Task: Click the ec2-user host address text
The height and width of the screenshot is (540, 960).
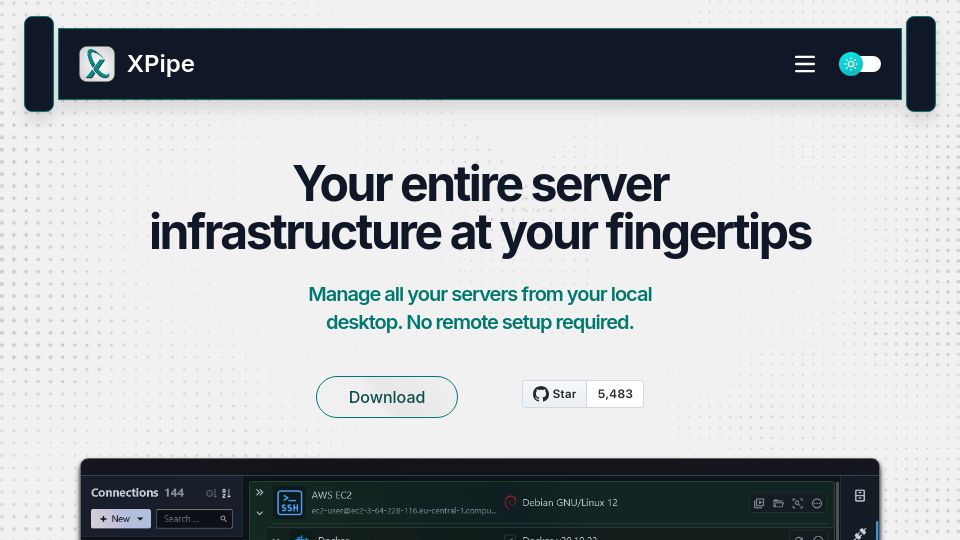Action: click(x=403, y=511)
